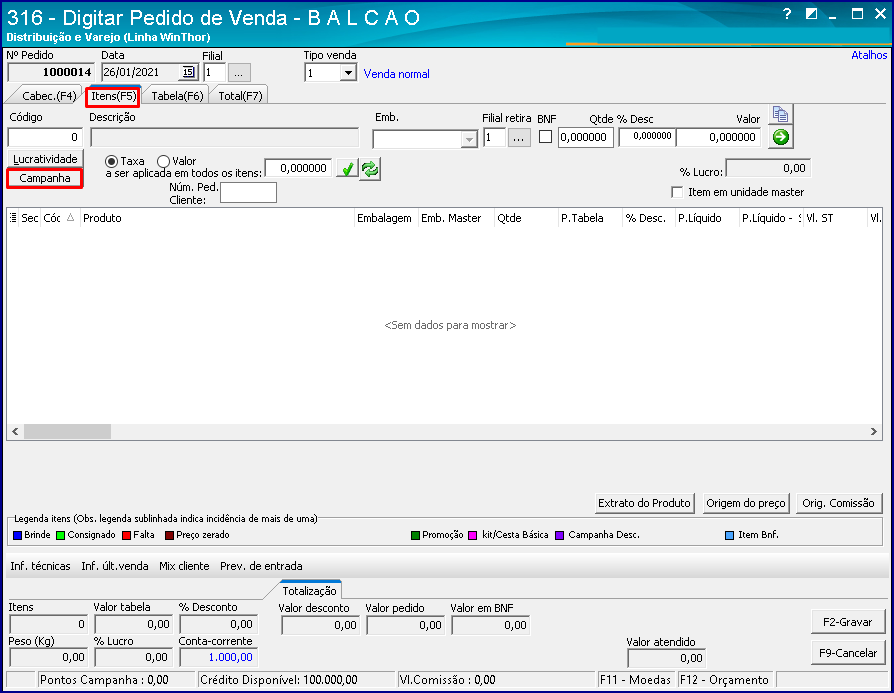Click the help question mark icon in title bar
Image resolution: width=894 pixels, height=693 pixels.
pos(787,14)
